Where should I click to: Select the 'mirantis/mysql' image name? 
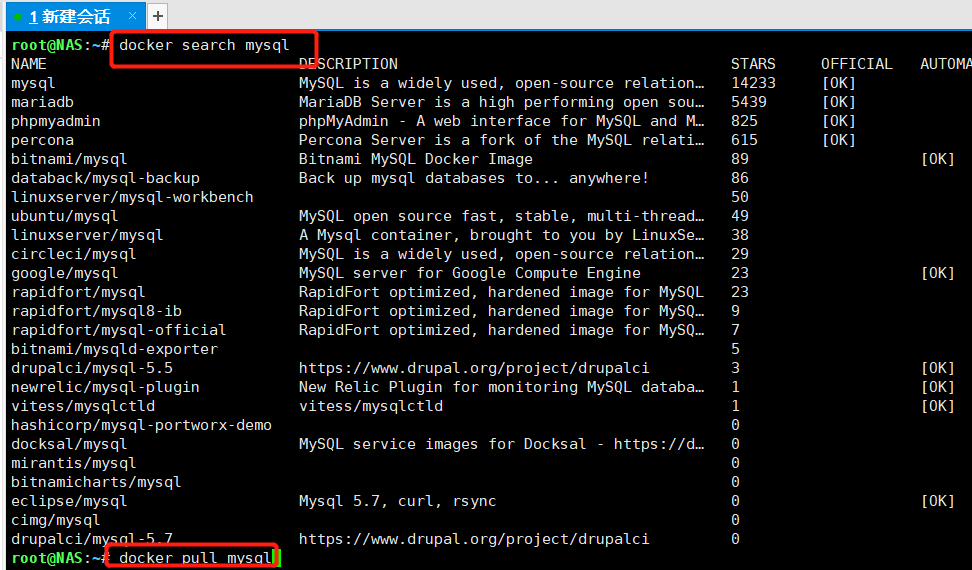click(73, 463)
